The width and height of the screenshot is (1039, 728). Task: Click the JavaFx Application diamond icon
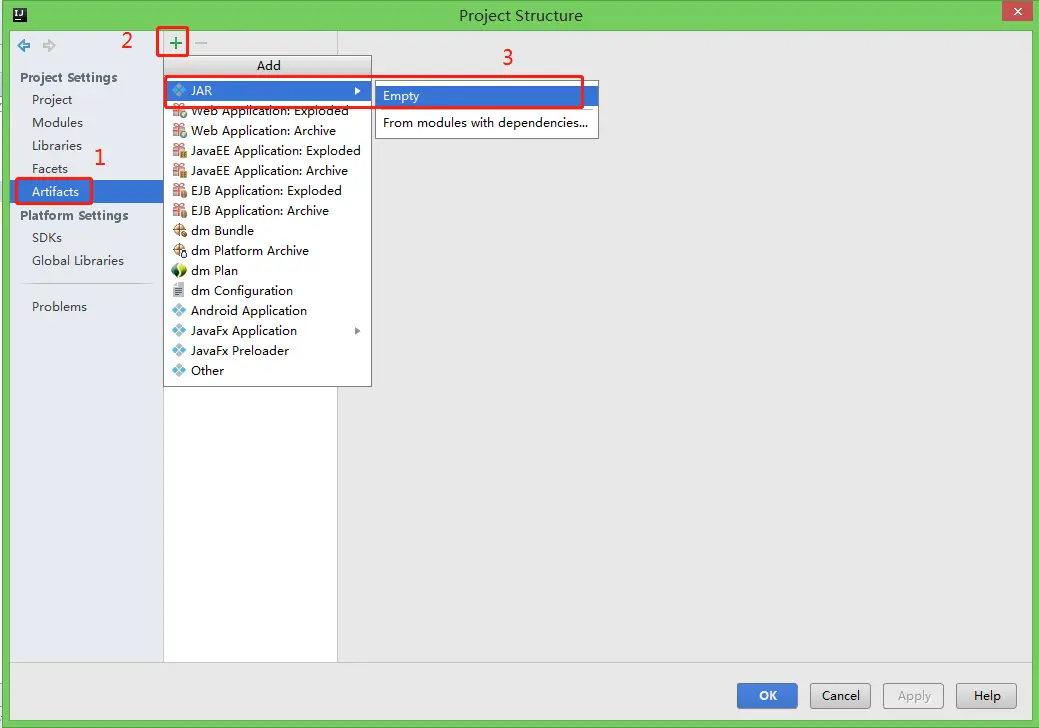pyautogui.click(x=179, y=330)
